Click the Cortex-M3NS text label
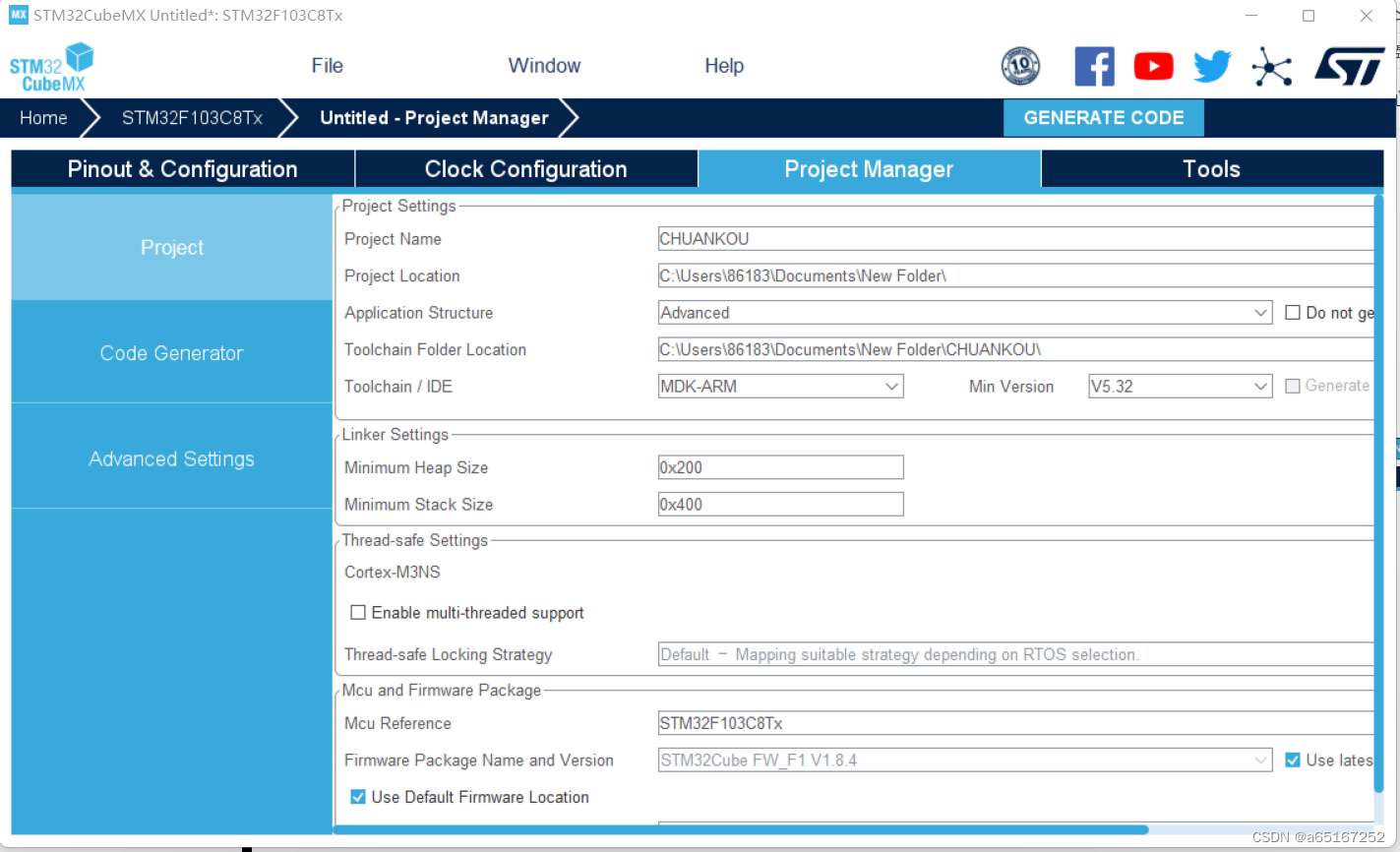 pos(393,572)
